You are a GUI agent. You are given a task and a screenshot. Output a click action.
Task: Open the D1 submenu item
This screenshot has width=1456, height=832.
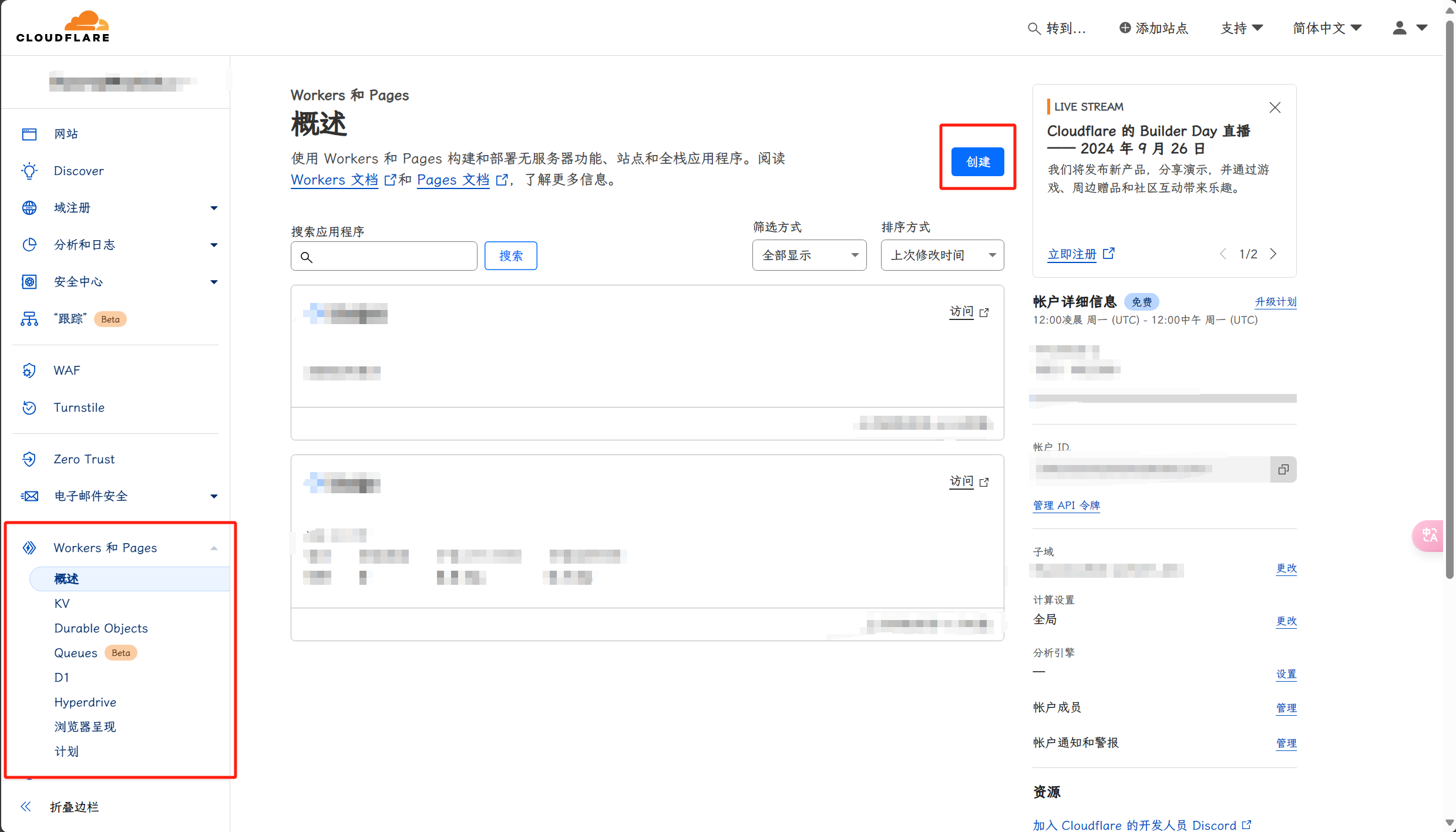pyautogui.click(x=62, y=678)
